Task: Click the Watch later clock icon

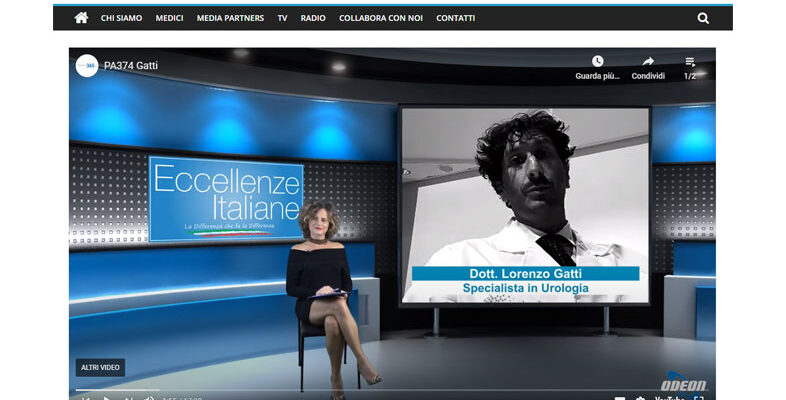Action: click(x=598, y=61)
